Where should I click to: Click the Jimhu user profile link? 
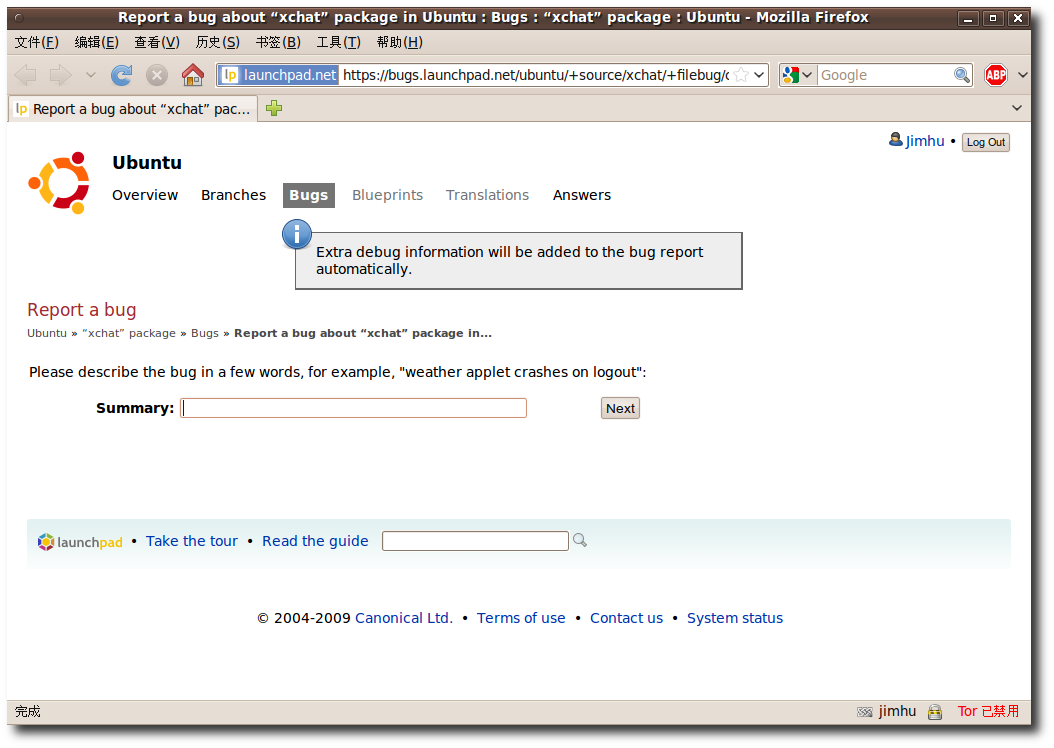click(924, 141)
